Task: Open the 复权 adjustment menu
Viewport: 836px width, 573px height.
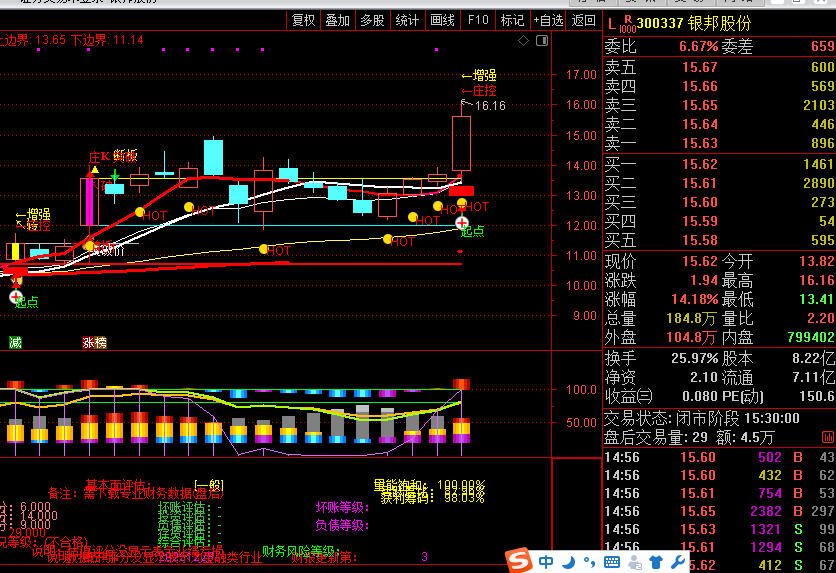Action: (x=303, y=20)
